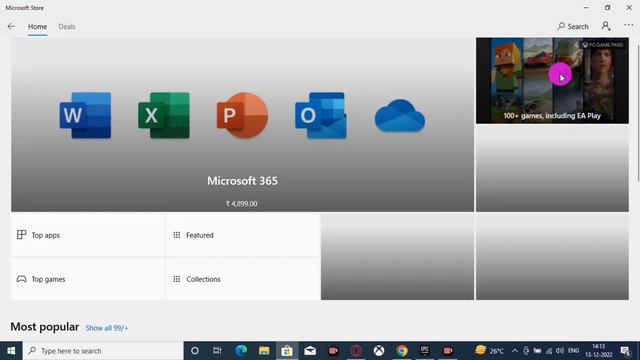This screenshot has height=360, width=640.
Task: Show hidden system tray icons
Action: [x=515, y=351]
